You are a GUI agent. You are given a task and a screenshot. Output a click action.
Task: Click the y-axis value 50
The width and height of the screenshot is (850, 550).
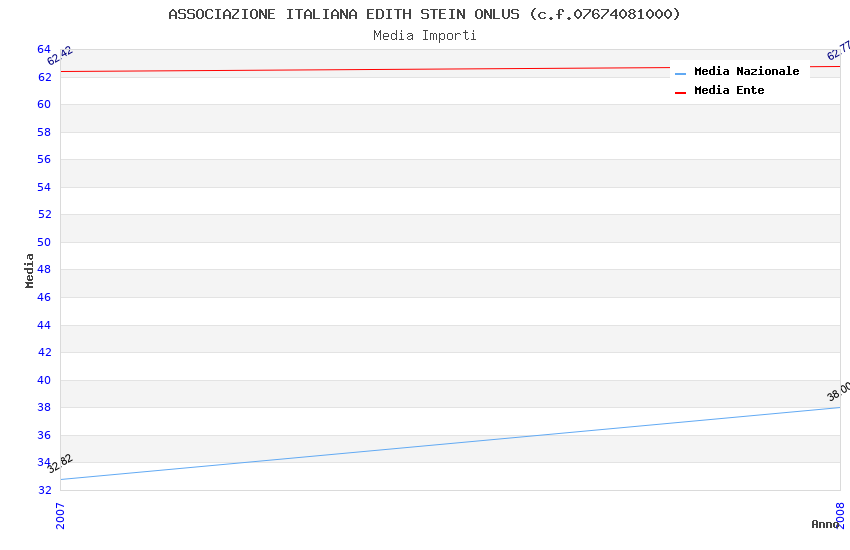(x=44, y=242)
